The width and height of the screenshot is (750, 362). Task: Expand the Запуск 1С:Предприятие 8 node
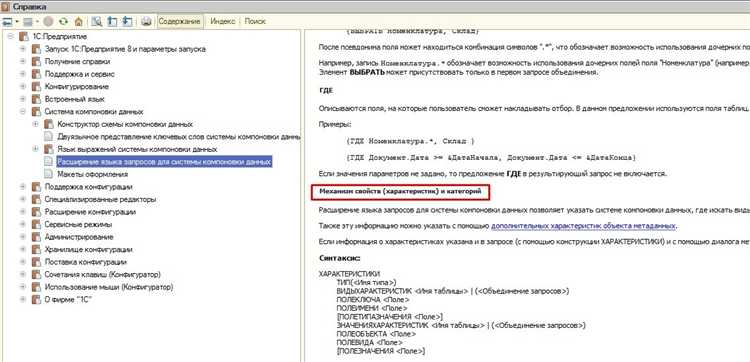point(22,49)
